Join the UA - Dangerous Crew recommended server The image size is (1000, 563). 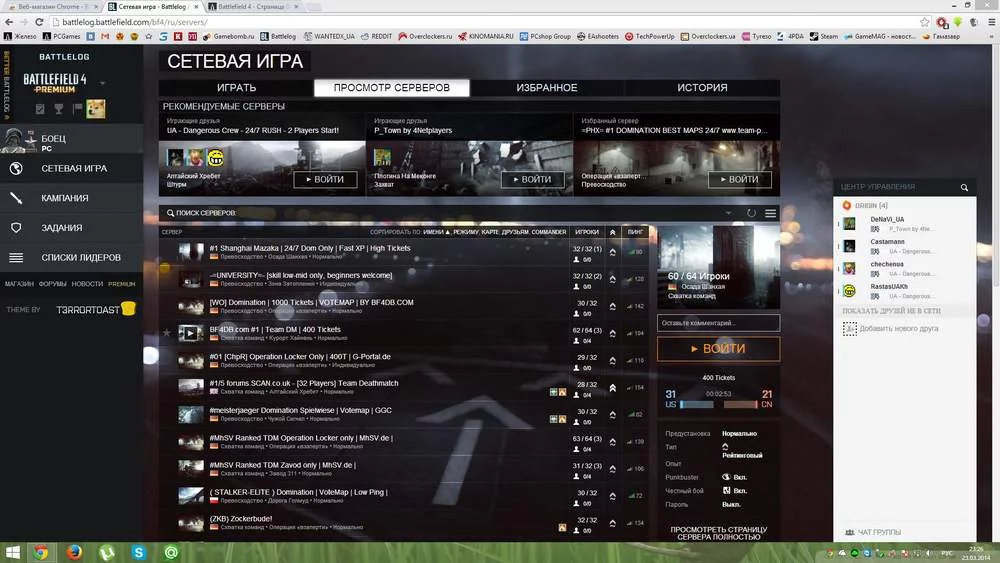point(325,180)
